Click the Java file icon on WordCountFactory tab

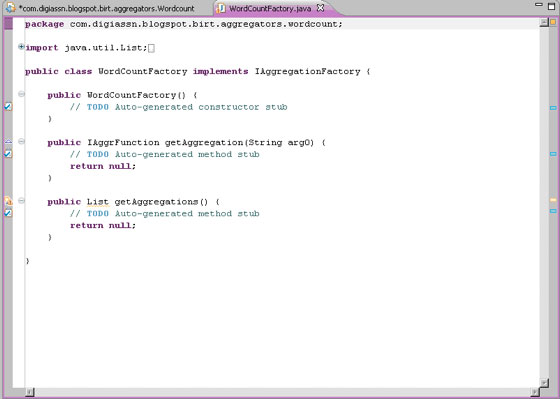point(221,8)
